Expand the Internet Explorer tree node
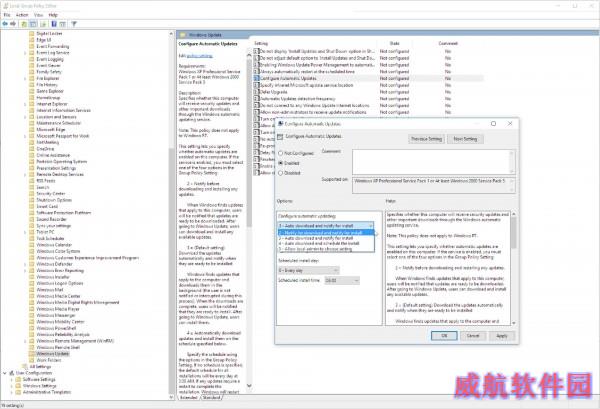600x409 pixels. click(25, 104)
